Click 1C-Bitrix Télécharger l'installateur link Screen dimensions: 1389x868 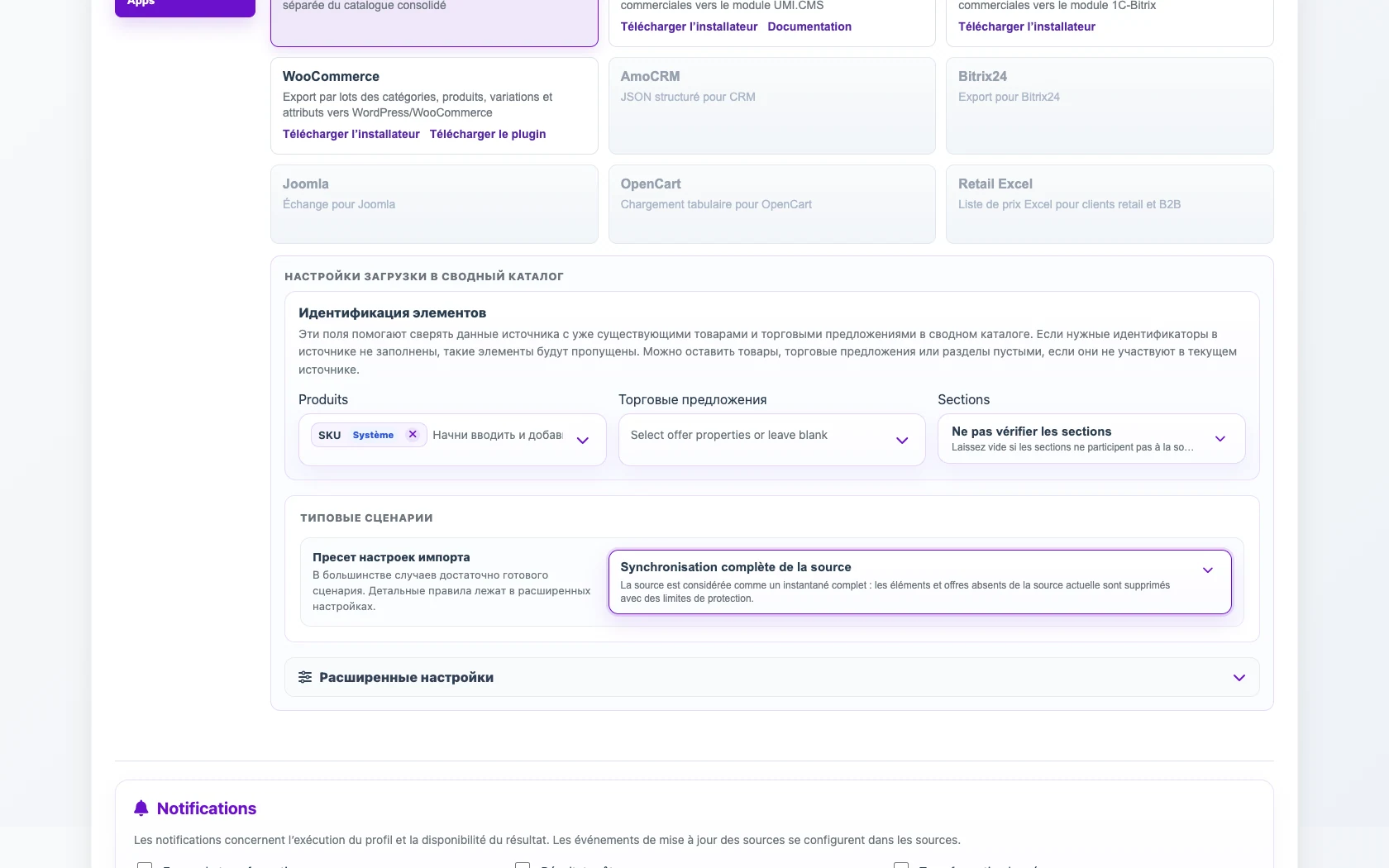click(x=1027, y=26)
